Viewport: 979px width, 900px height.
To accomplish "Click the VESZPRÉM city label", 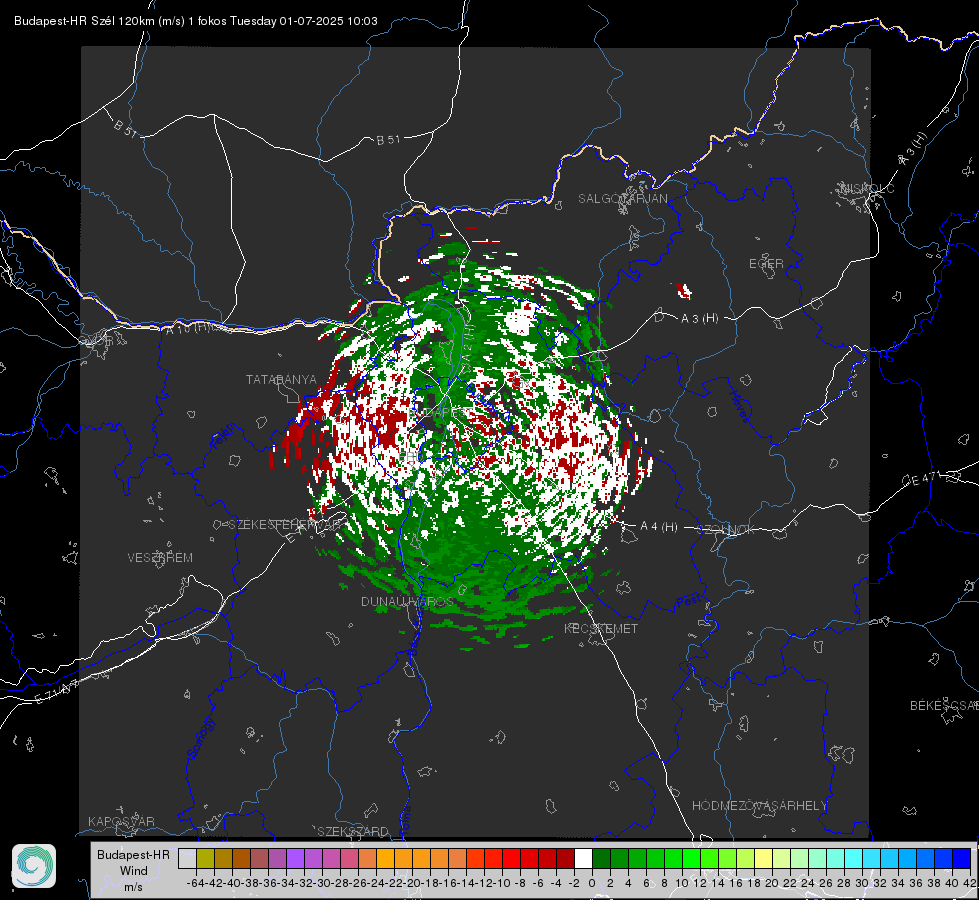I will [x=160, y=557].
